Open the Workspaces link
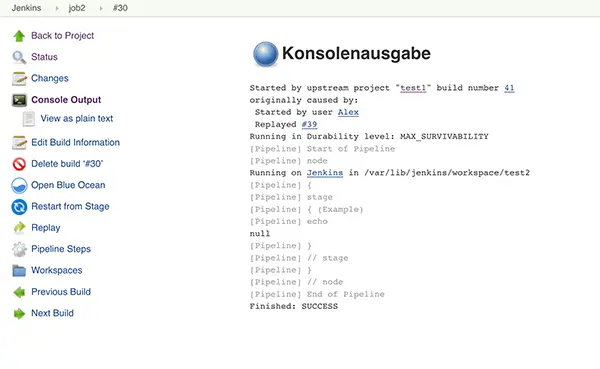Viewport: 600px width, 369px height. [x=57, y=271]
